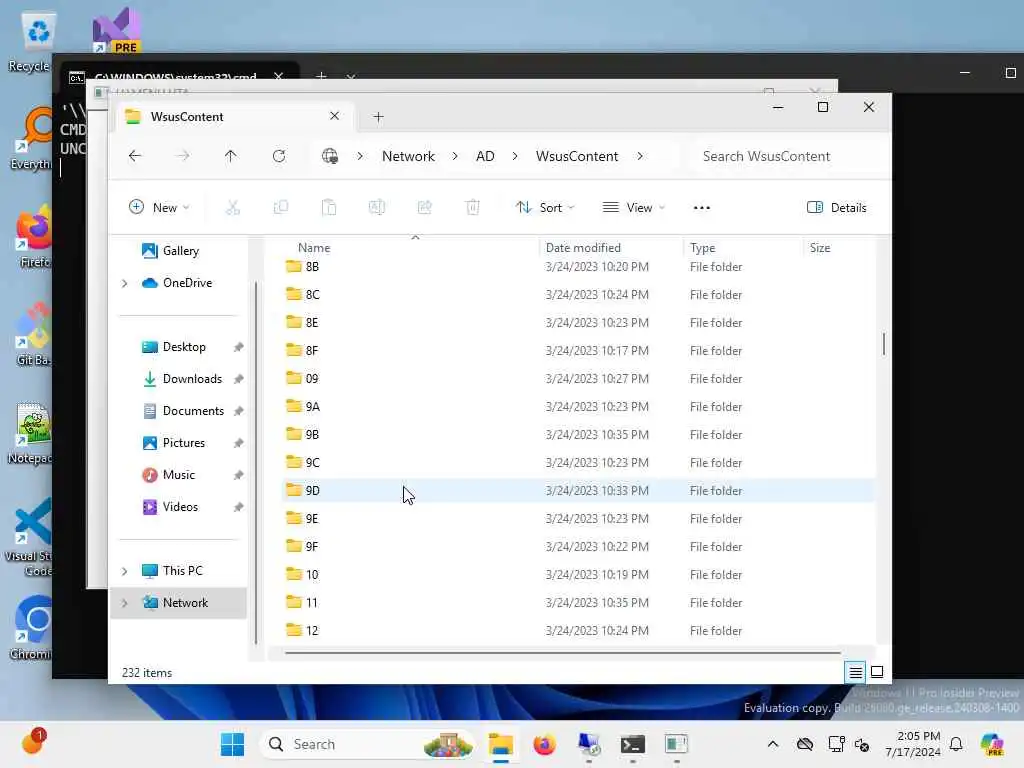Open the See more ellipsis menu
The height and width of the screenshot is (768, 1024).
pyautogui.click(x=701, y=208)
